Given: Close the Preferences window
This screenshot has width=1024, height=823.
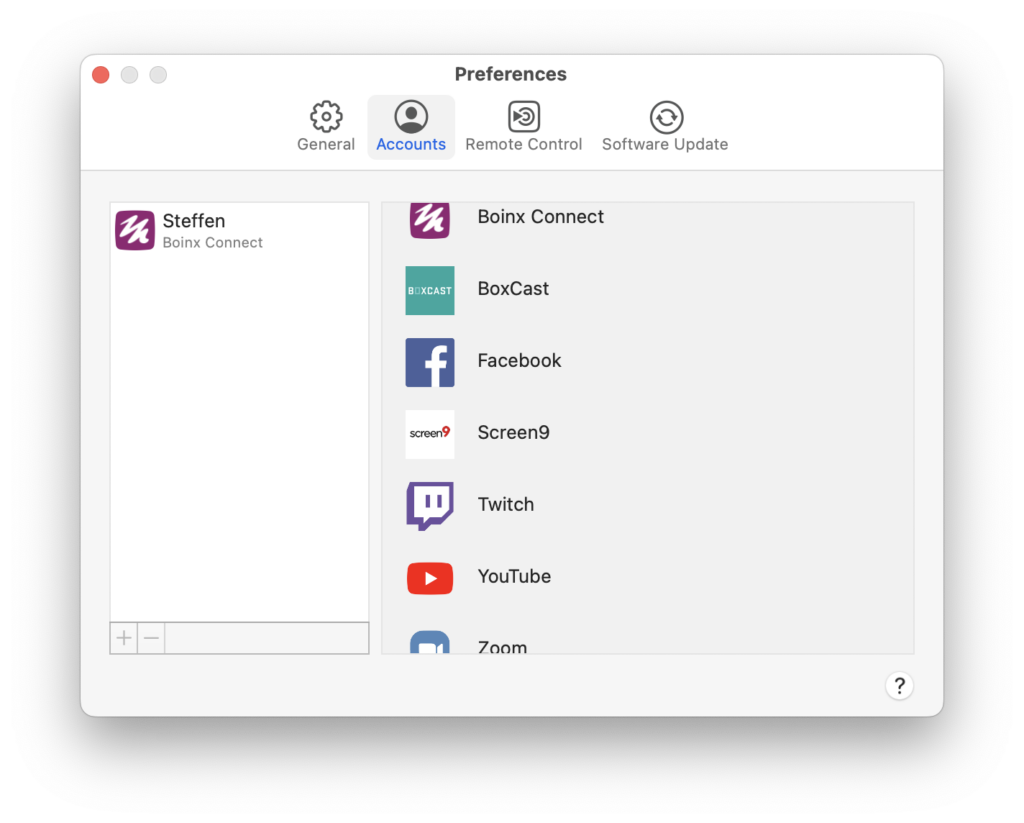Looking at the screenshot, I should coord(101,74).
